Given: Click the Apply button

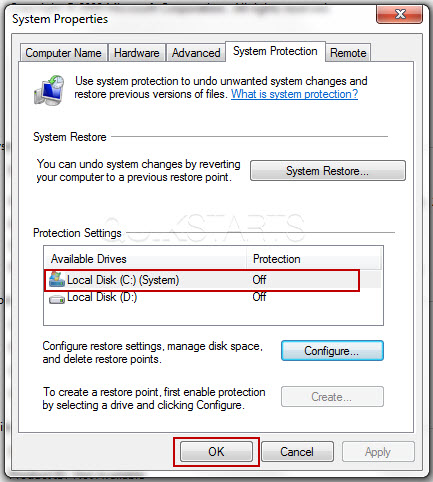Looking at the screenshot, I should point(378,452).
